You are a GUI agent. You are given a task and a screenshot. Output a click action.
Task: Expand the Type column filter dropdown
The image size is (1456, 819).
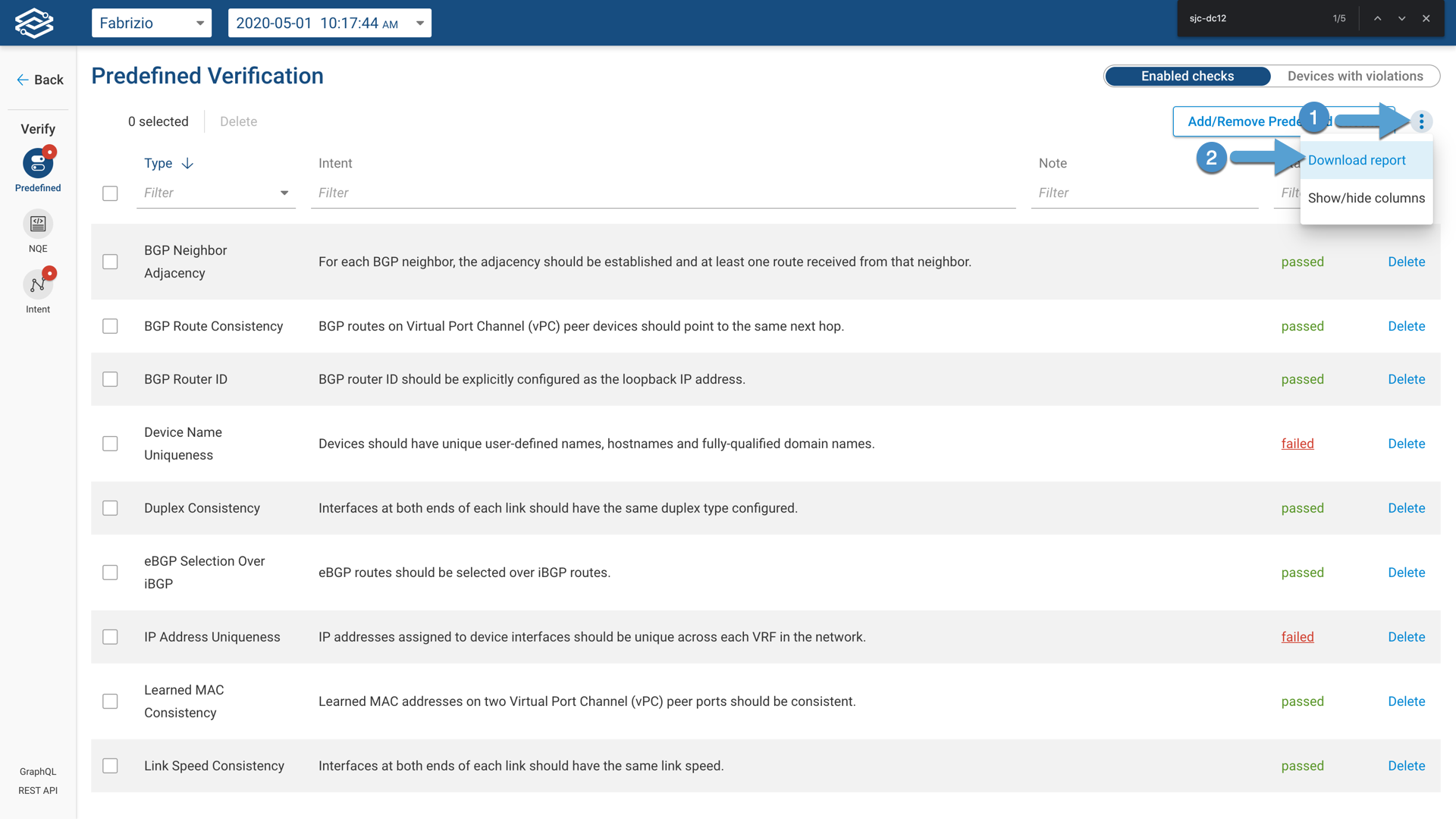(x=284, y=193)
